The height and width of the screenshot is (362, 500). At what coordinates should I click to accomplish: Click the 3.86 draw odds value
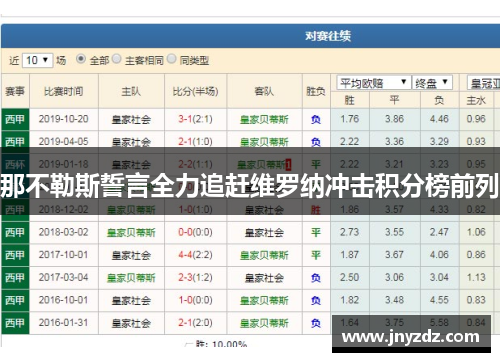[x=395, y=119]
